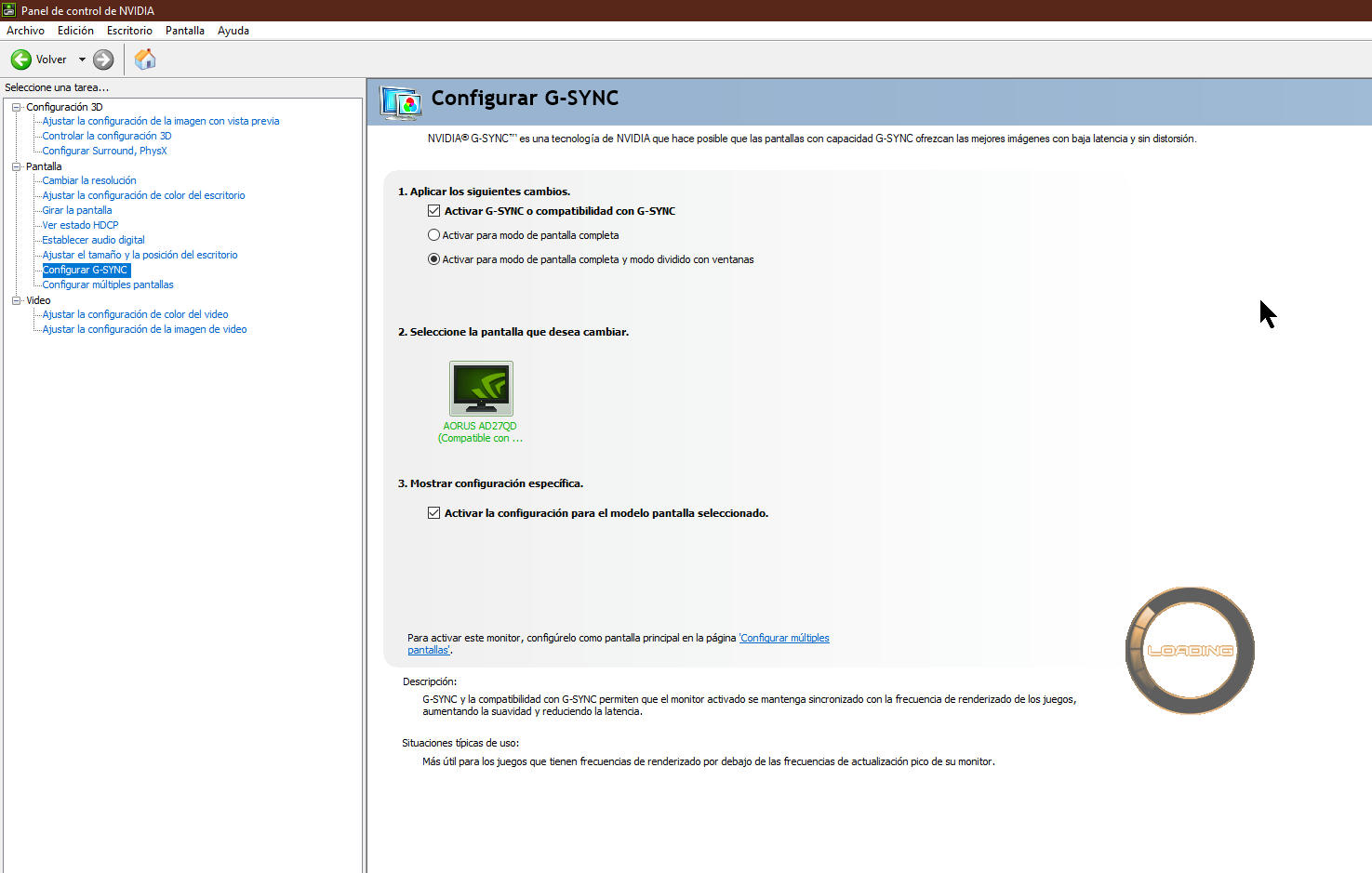This screenshot has width=1372, height=873.
Task: Open the Pantalla menu
Action: point(185,31)
